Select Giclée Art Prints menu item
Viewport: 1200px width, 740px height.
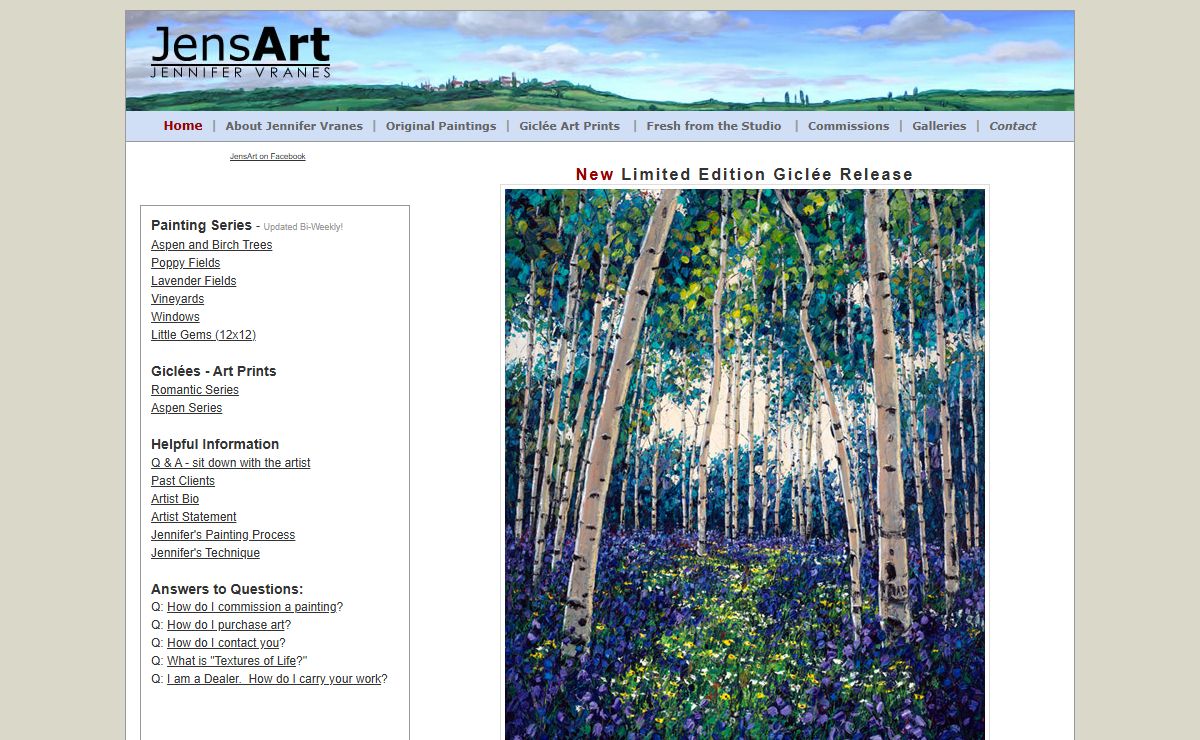[570, 126]
